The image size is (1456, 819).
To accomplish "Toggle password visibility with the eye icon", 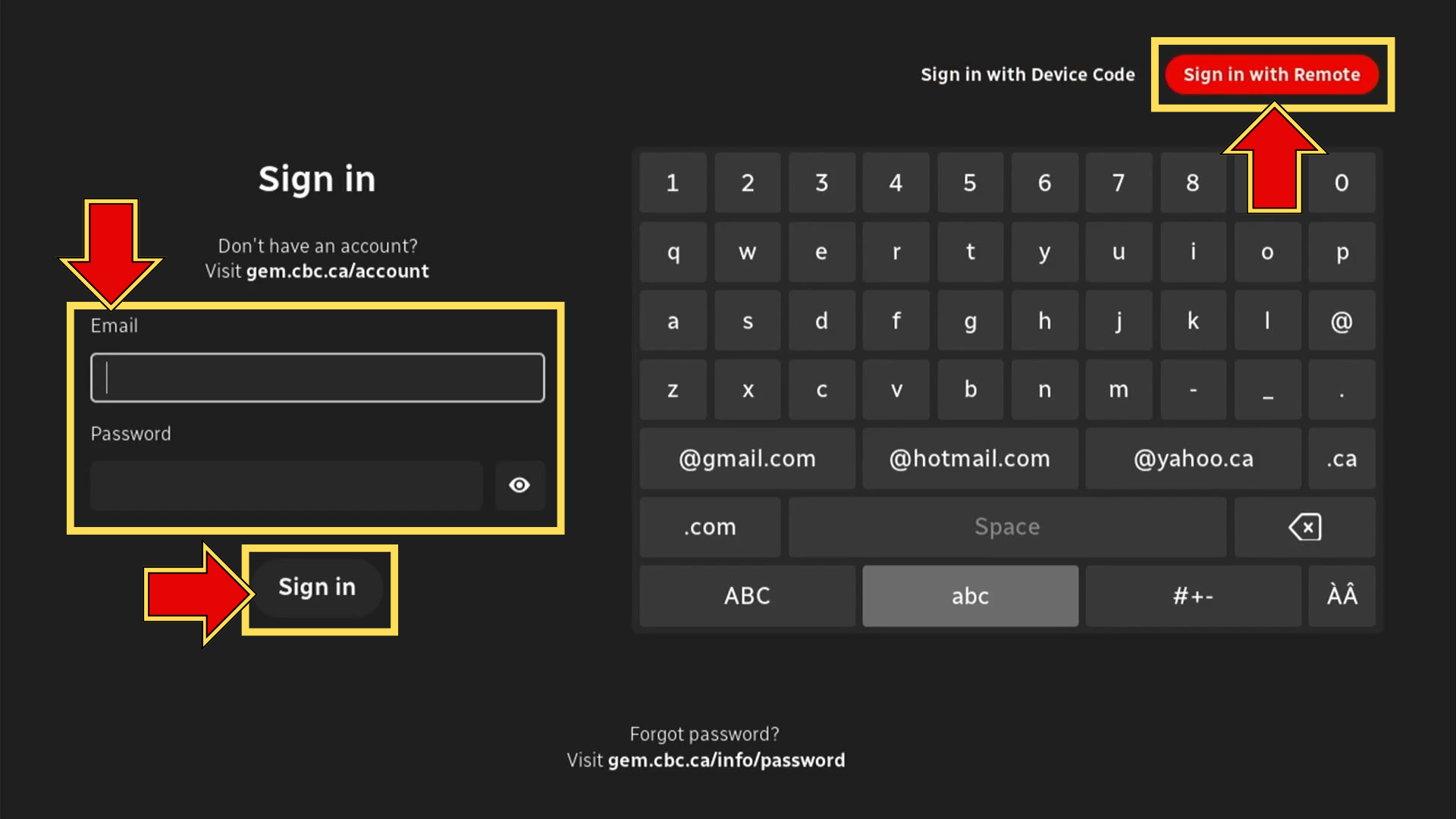I will (x=519, y=485).
